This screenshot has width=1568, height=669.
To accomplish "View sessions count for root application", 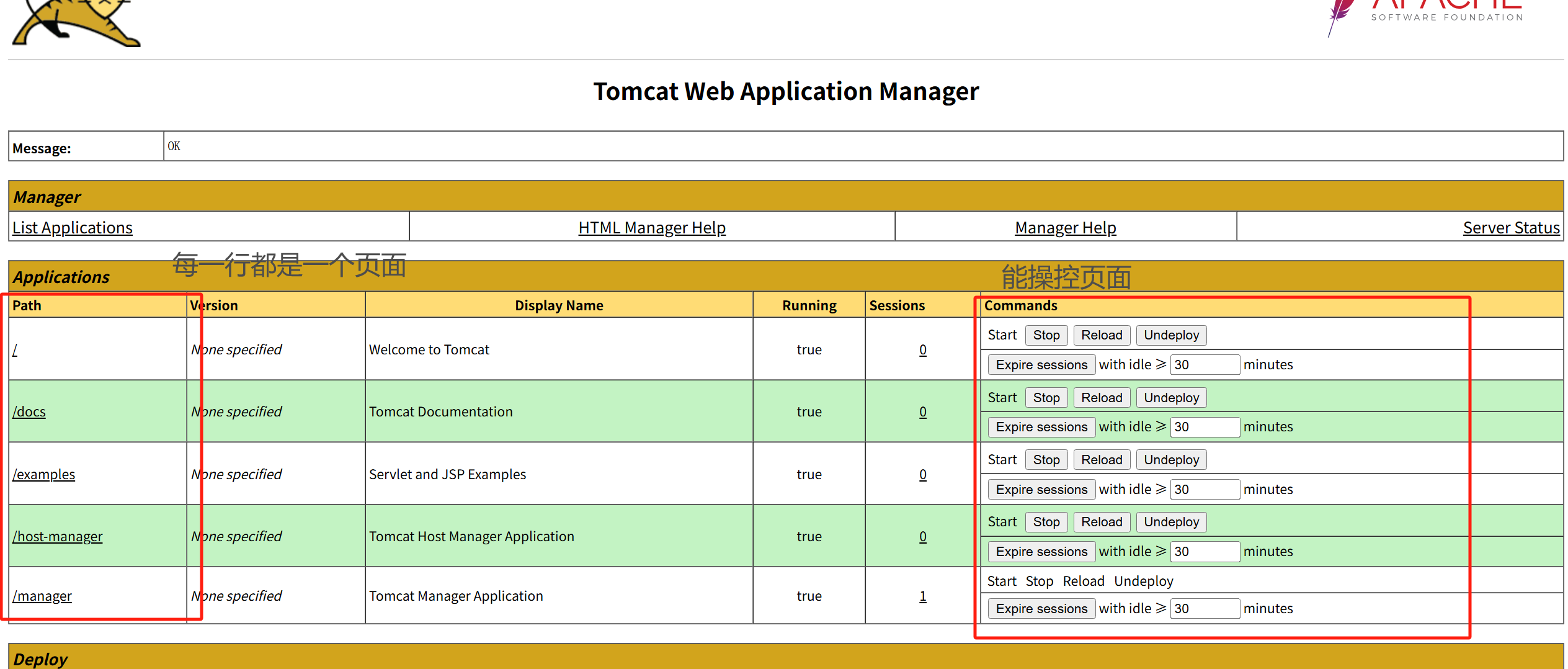I will coord(923,349).
